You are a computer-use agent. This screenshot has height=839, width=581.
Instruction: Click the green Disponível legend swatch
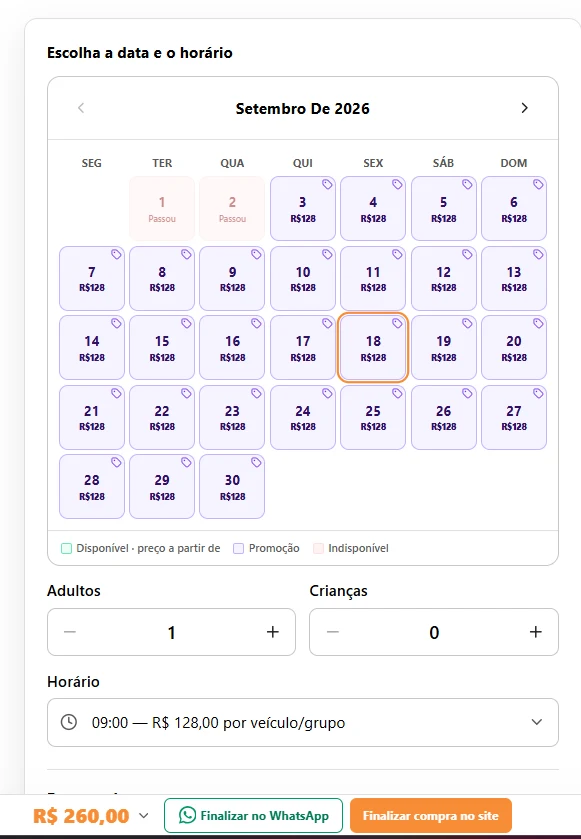[66, 548]
